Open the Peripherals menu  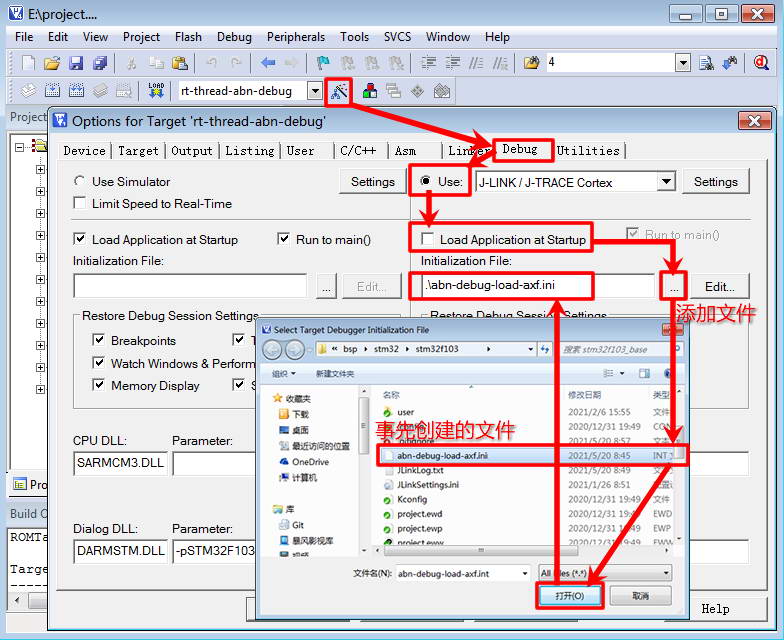295,37
